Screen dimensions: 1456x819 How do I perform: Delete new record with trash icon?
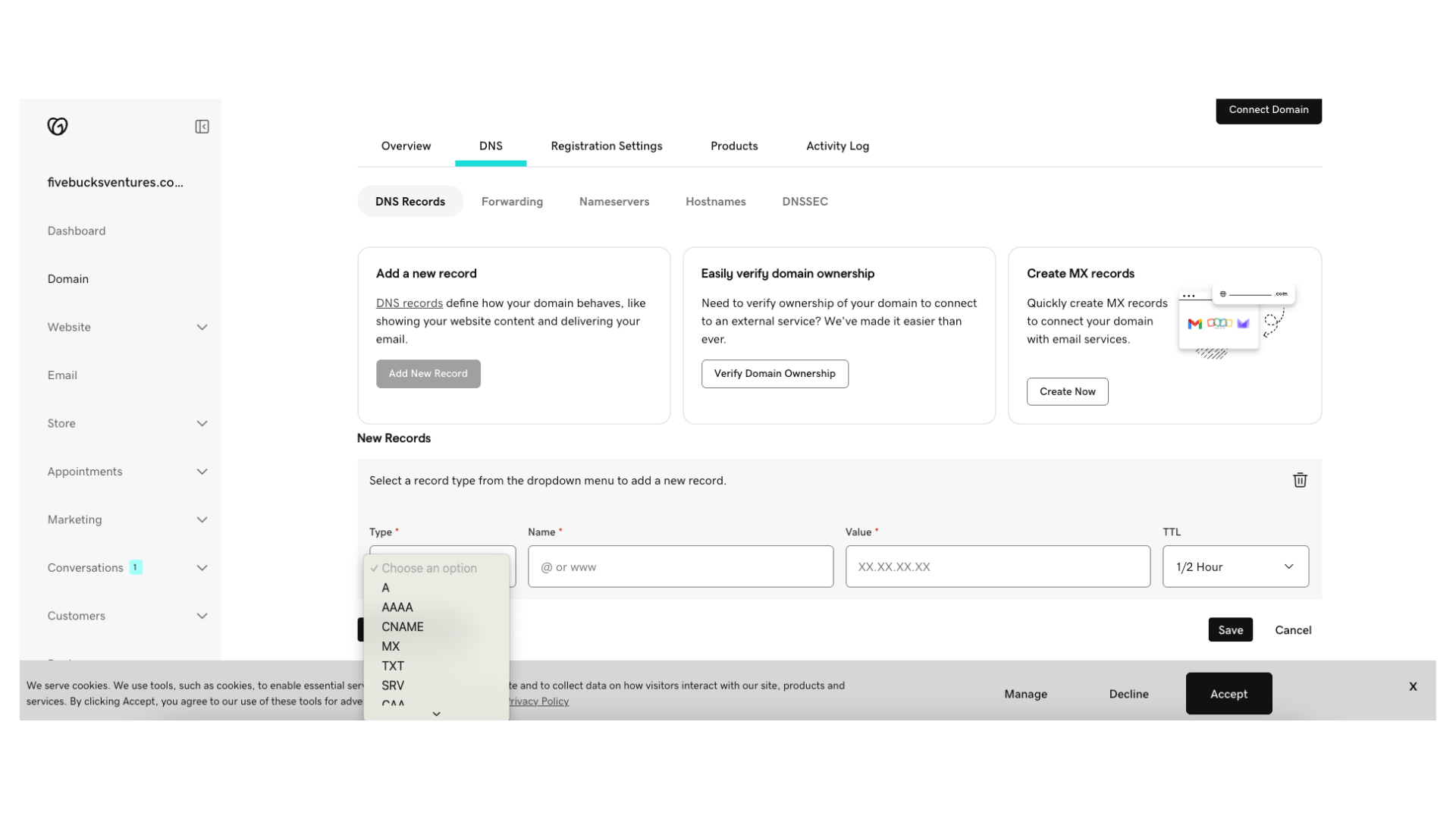point(1300,480)
